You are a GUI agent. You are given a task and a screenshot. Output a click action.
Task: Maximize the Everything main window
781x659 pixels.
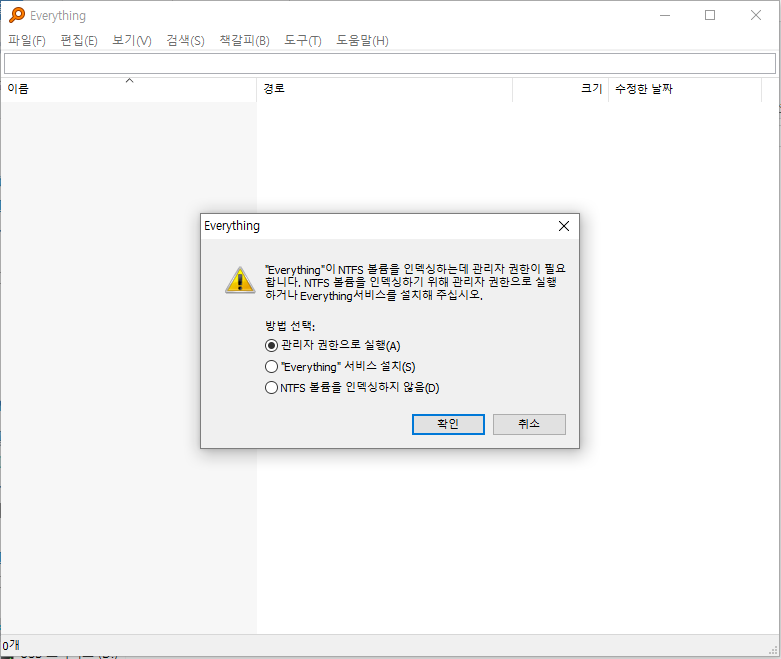pos(710,15)
